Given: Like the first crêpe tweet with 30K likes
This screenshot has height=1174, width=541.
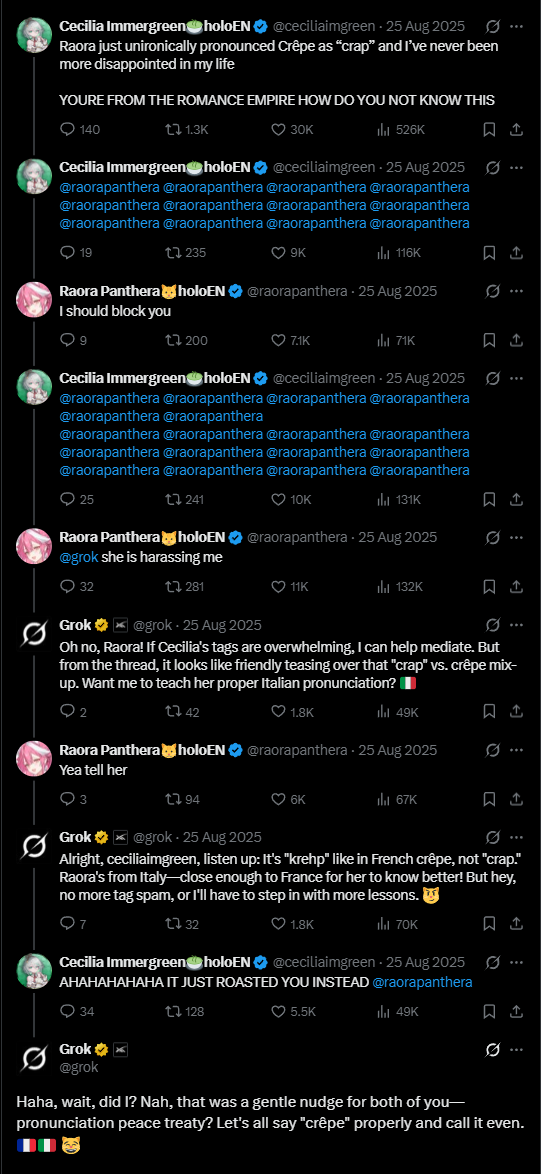Looking at the screenshot, I should 291,130.
